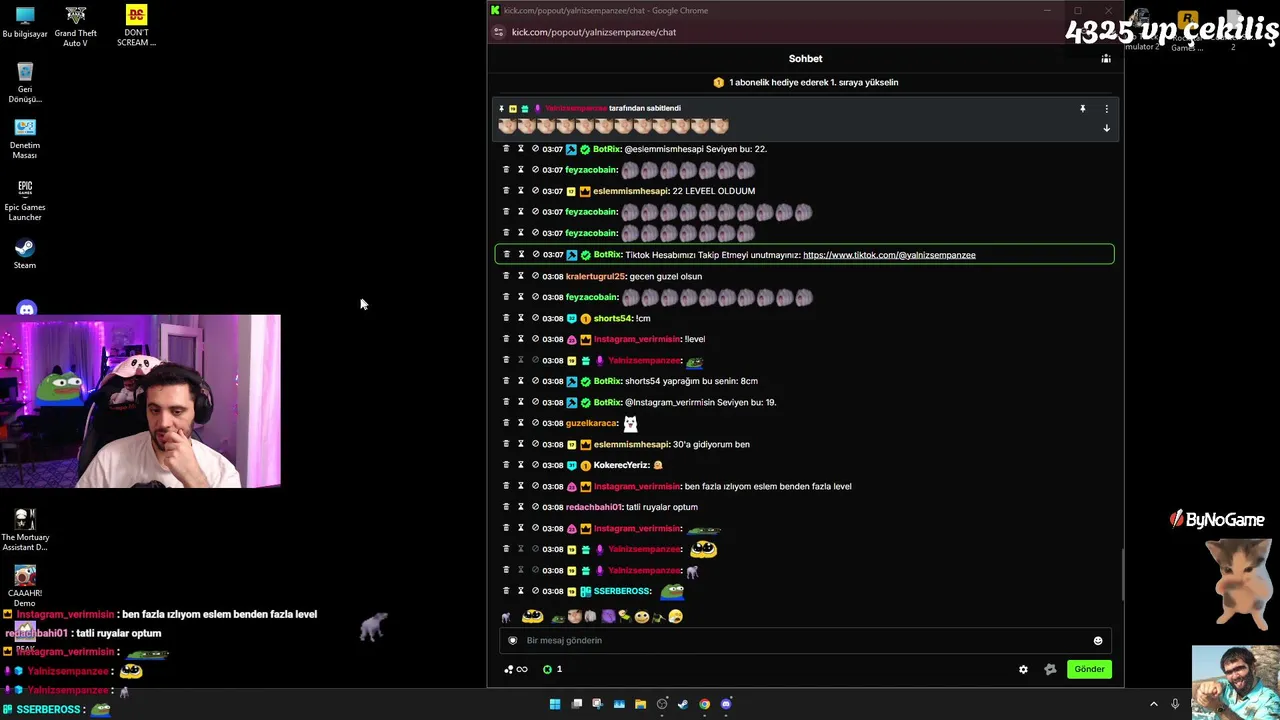The image size is (1280, 720).
Task: Open shorts54's user profile card
Action: click(x=612, y=318)
